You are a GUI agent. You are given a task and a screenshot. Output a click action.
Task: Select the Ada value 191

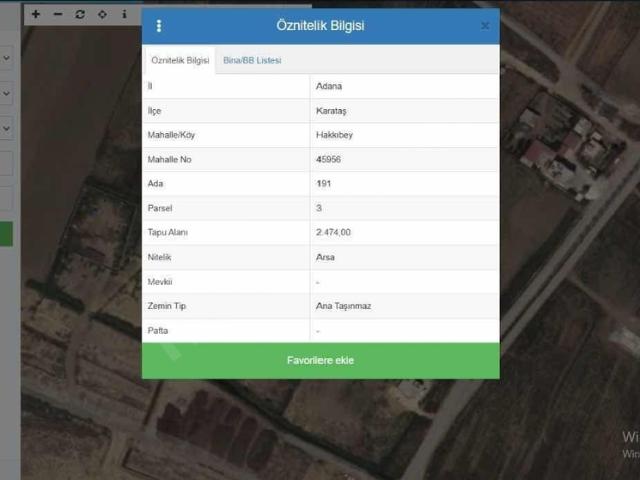click(x=323, y=184)
